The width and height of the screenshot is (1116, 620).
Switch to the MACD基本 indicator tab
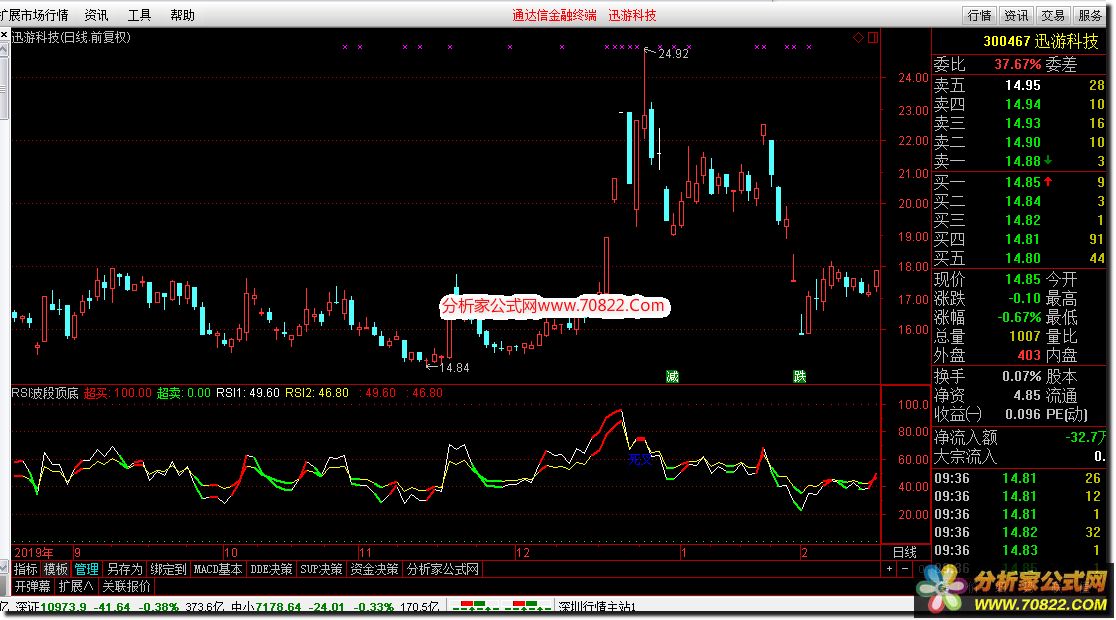pos(218,569)
